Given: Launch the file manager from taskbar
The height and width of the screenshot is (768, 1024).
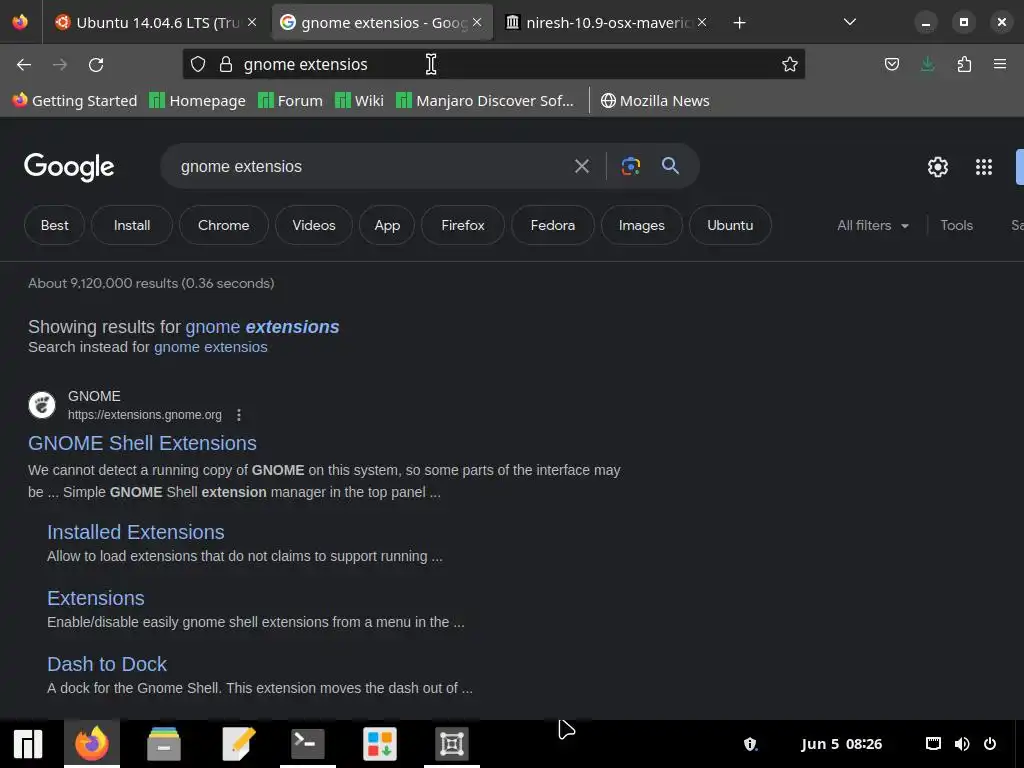Looking at the screenshot, I should [x=164, y=744].
